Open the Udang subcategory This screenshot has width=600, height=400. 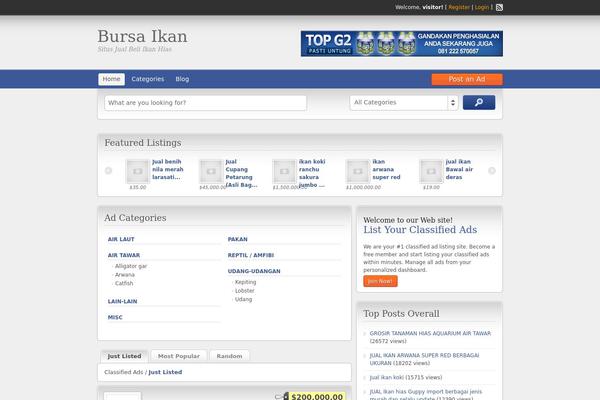coord(243,300)
